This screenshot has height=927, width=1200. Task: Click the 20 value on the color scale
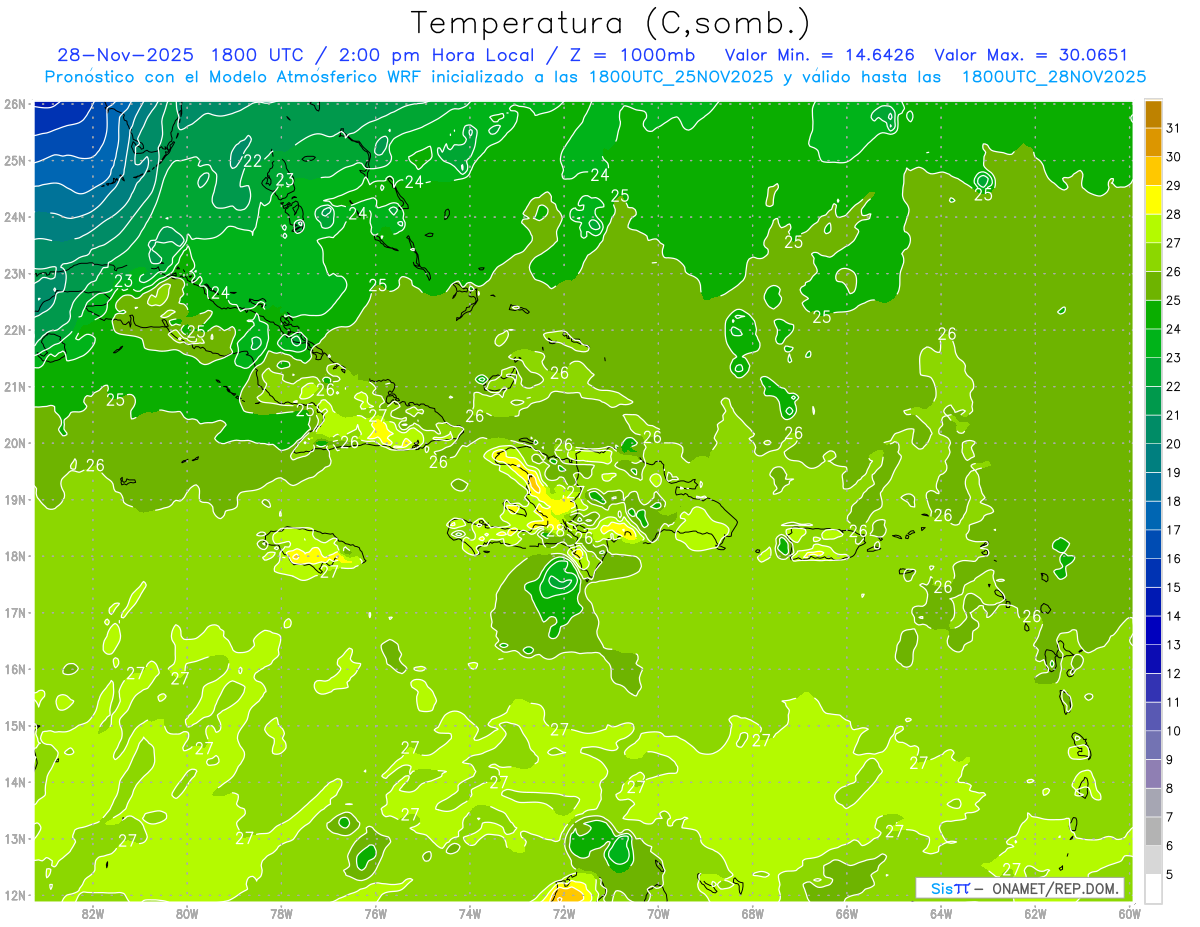pyautogui.click(x=1174, y=444)
